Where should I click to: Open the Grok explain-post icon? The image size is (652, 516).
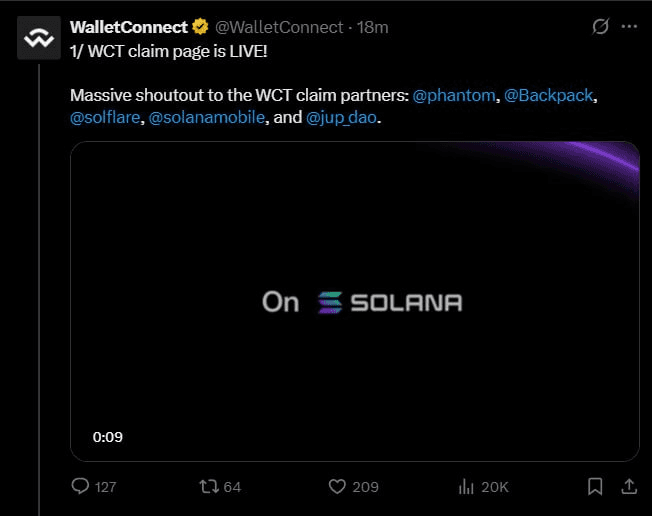(x=600, y=27)
